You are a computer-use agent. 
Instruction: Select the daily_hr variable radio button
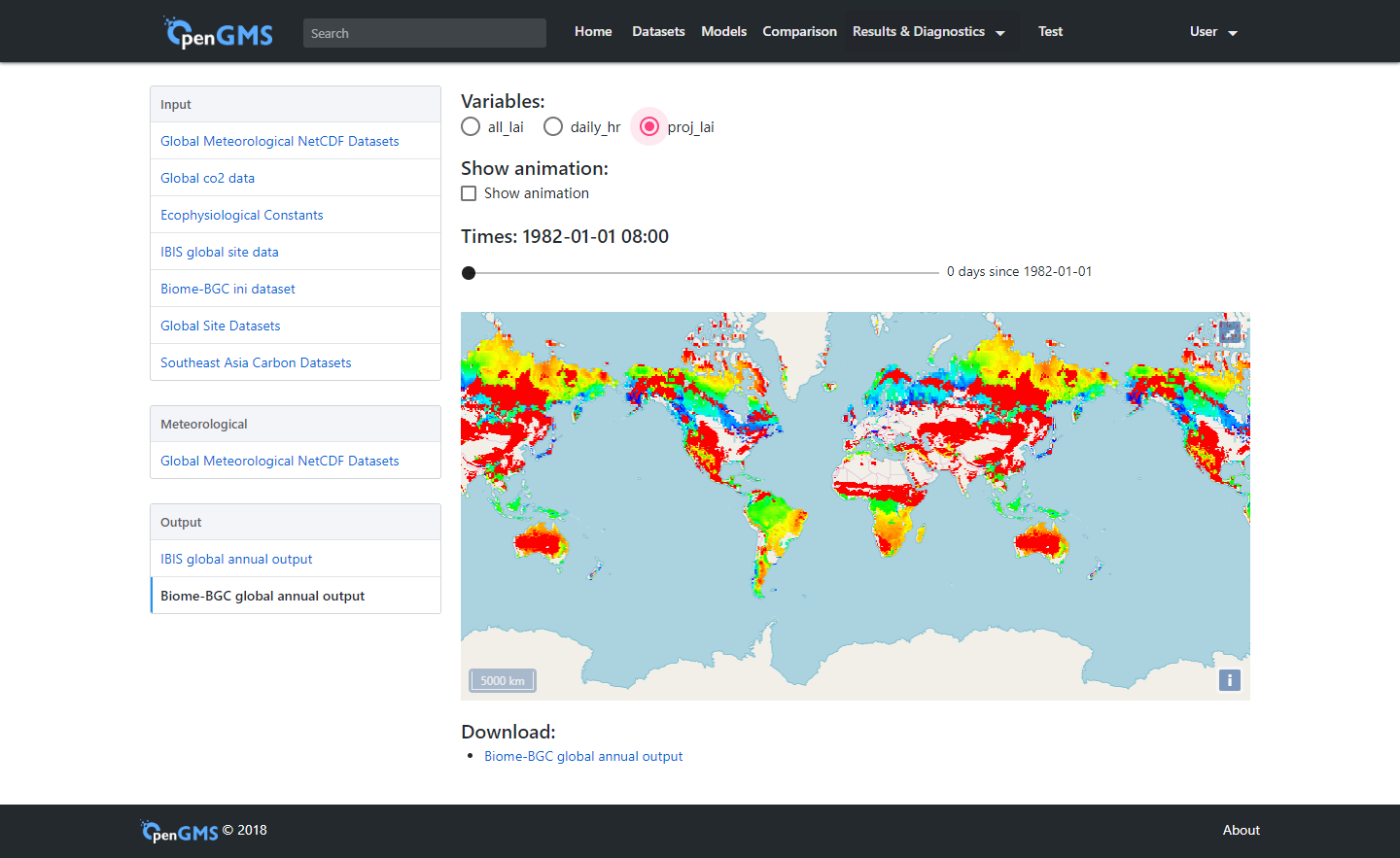(x=553, y=126)
